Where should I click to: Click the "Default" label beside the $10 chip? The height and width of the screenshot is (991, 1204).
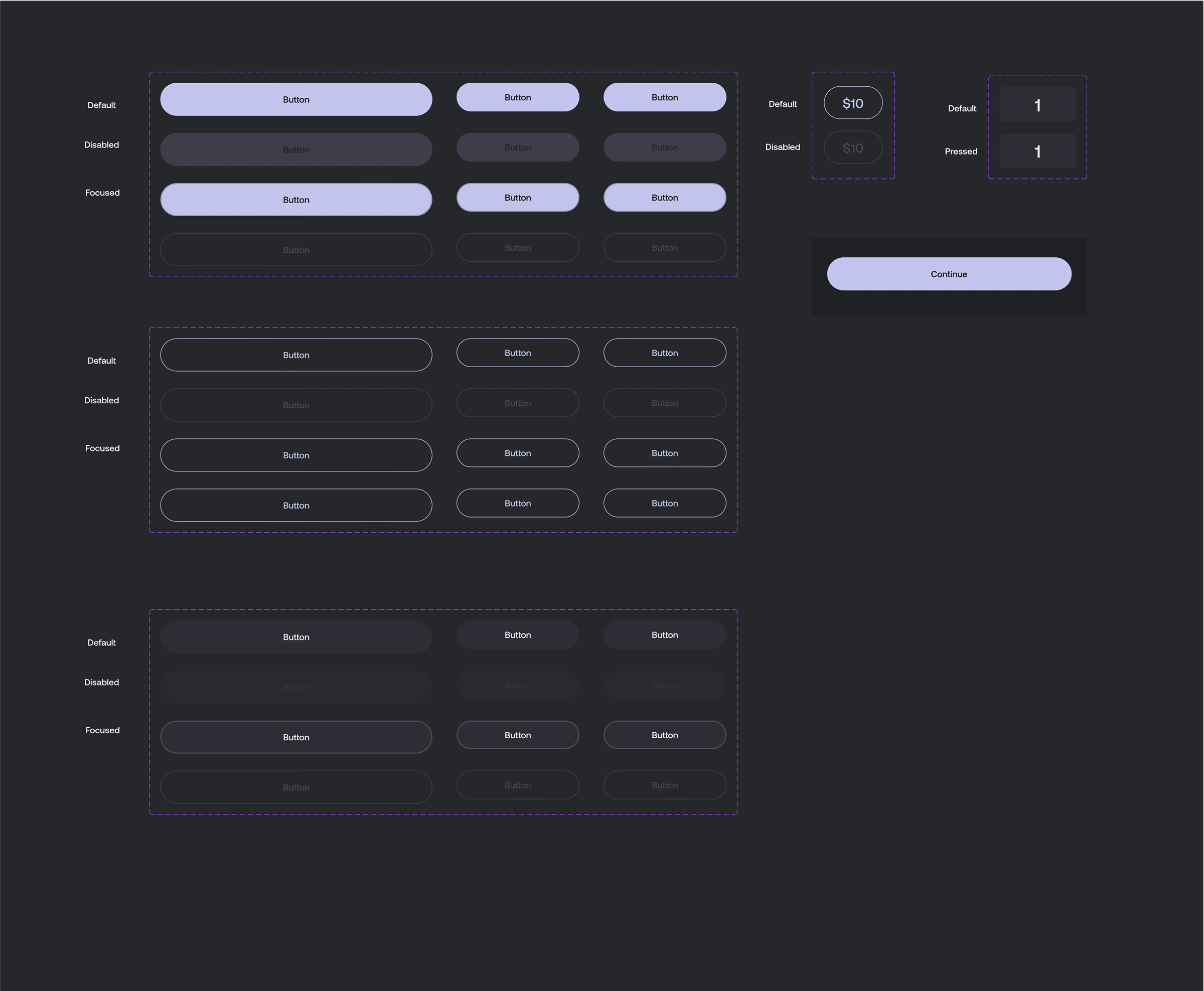782,104
